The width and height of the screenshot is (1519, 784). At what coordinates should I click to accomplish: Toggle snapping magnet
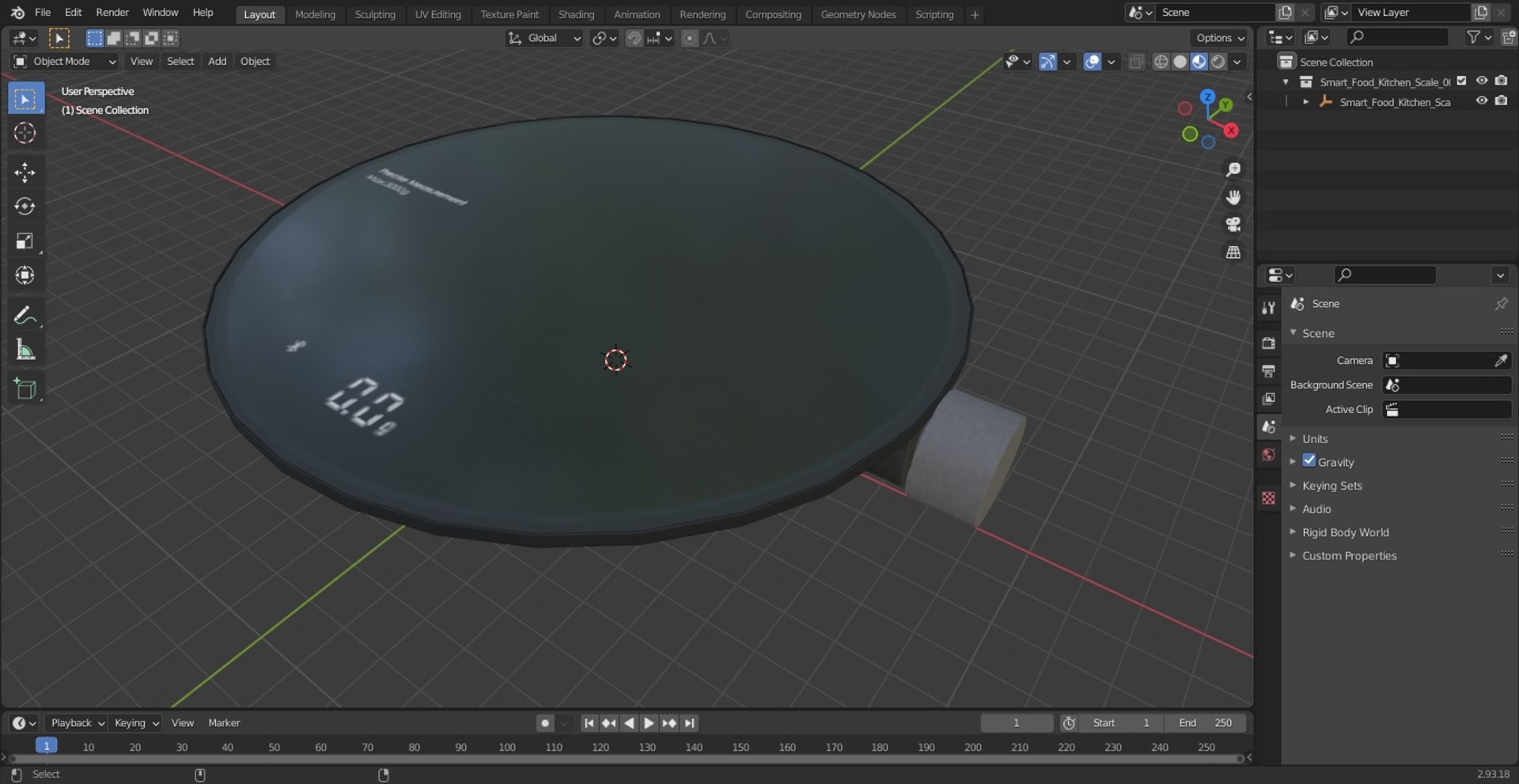(634, 38)
